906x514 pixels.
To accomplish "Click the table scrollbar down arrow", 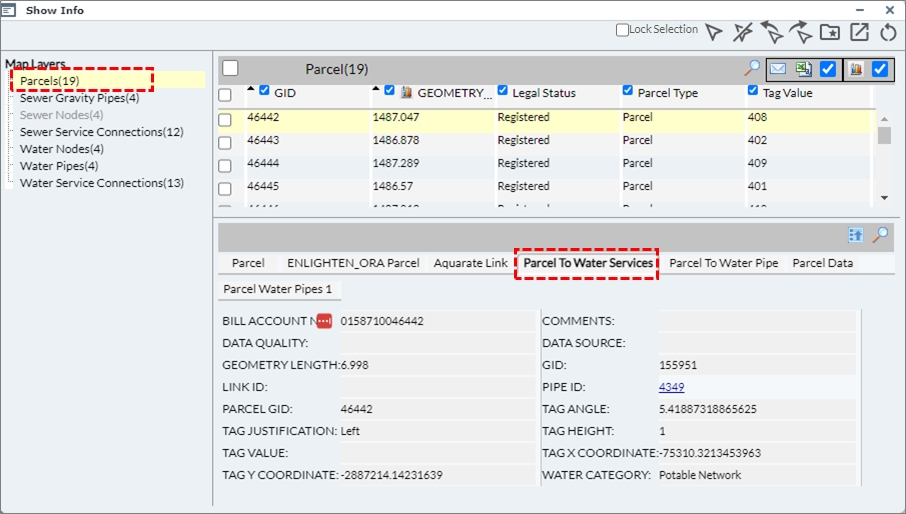I will click(884, 198).
